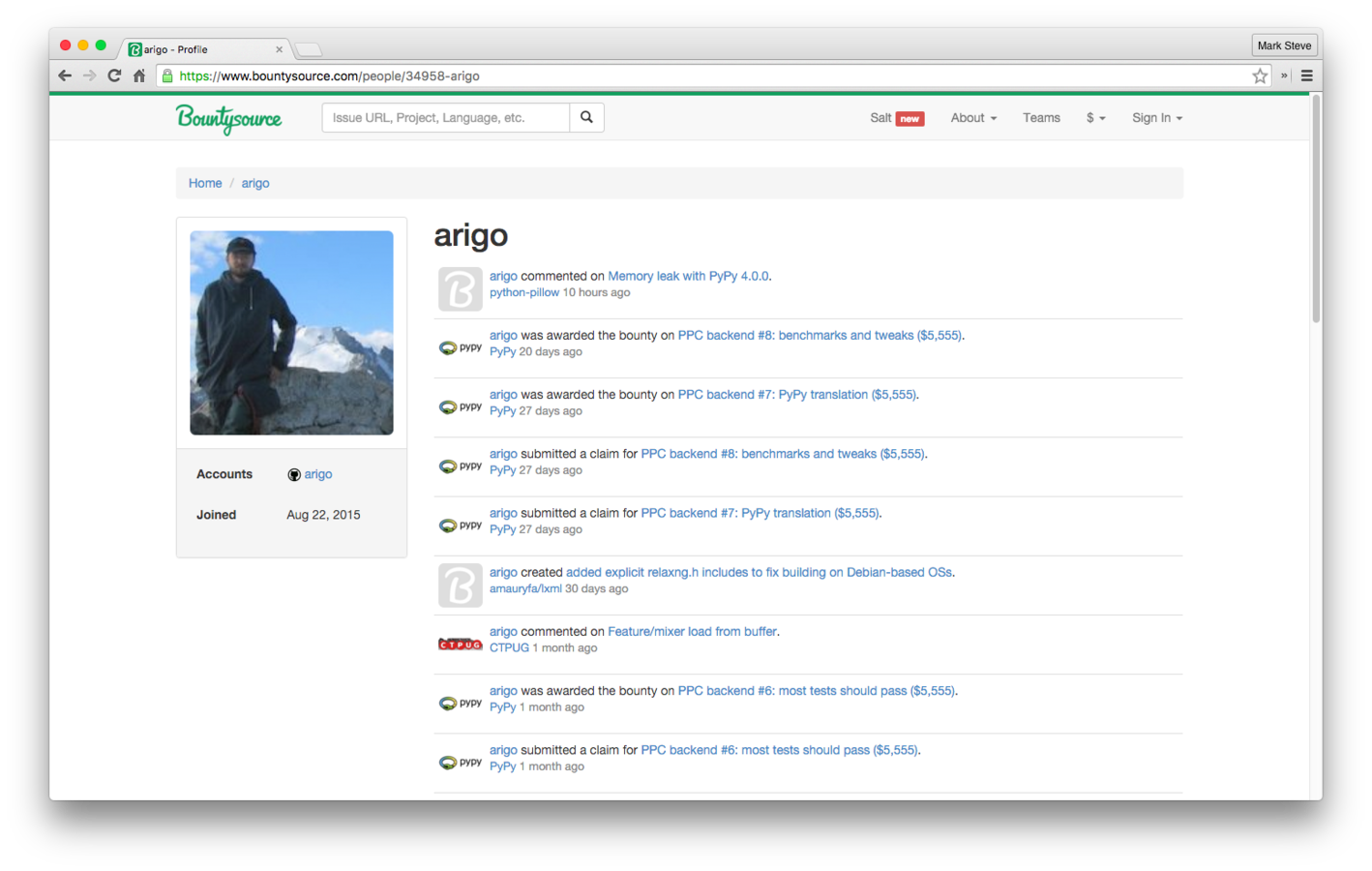Open PPC backend #6 submitted claim link
This screenshot has height=871, width=1372.
(x=779, y=750)
